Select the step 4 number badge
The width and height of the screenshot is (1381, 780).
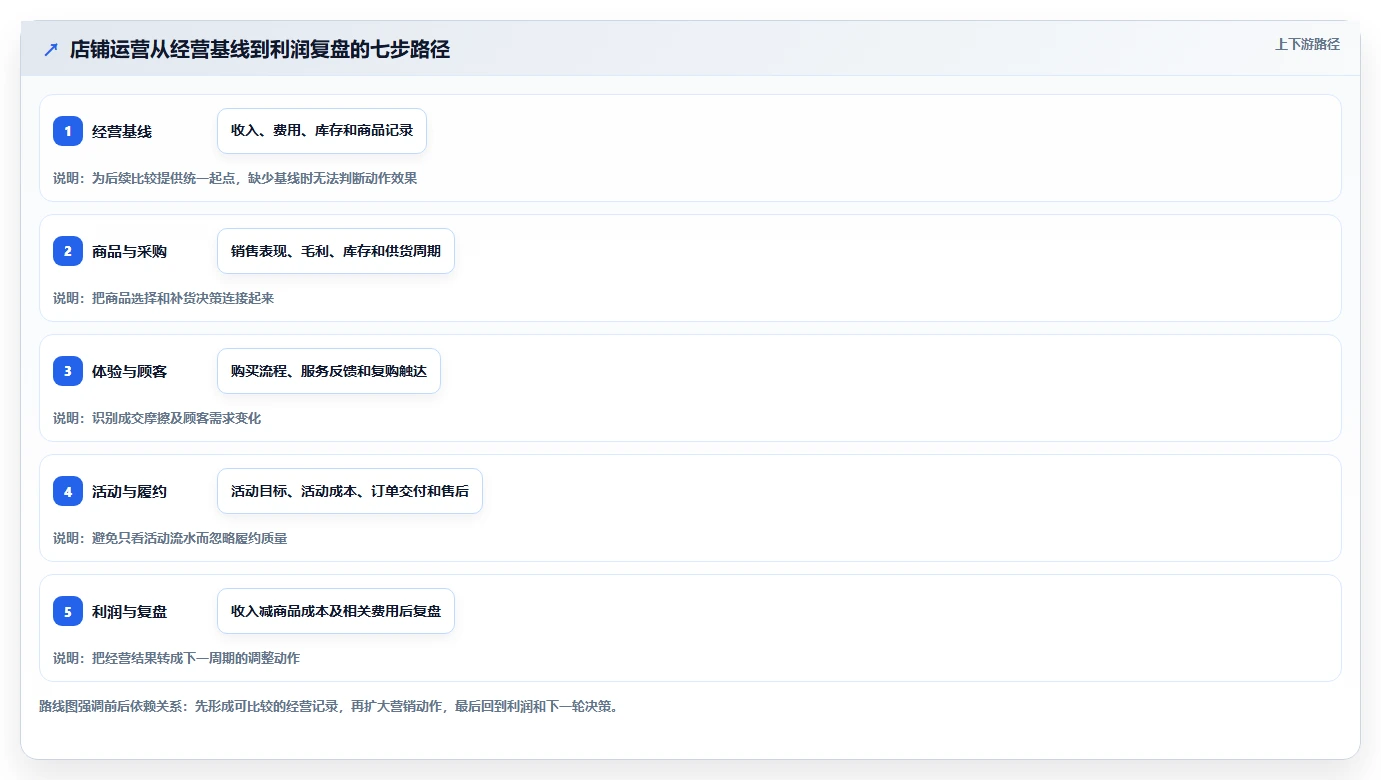(x=68, y=491)
